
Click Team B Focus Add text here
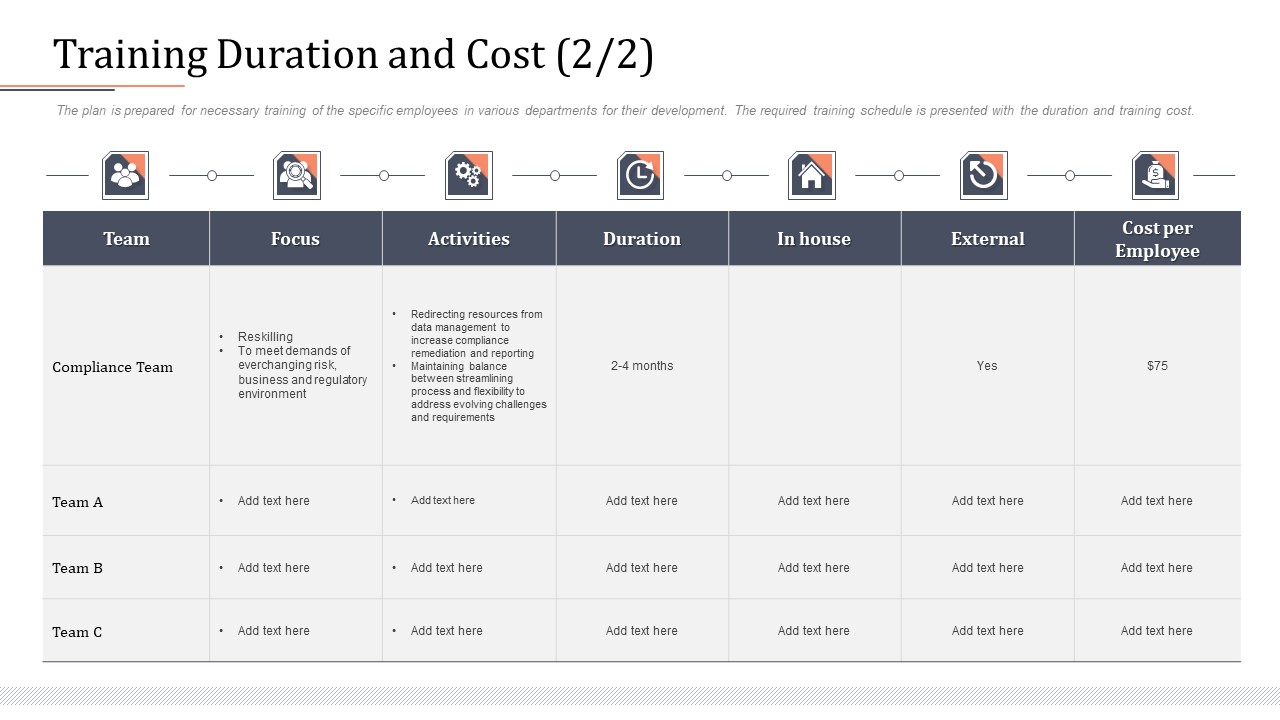tap(274, 568)
